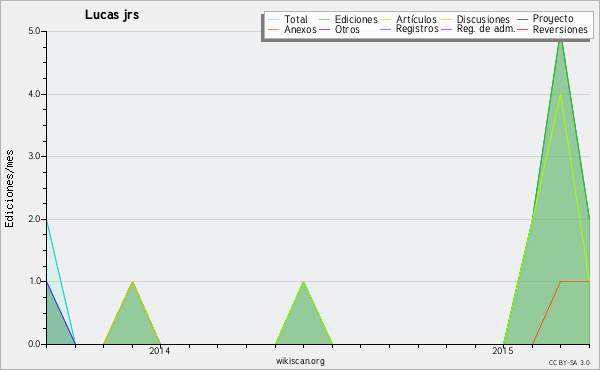
Task: Select the Discusiones legend entry
Action: click(476, 19)
